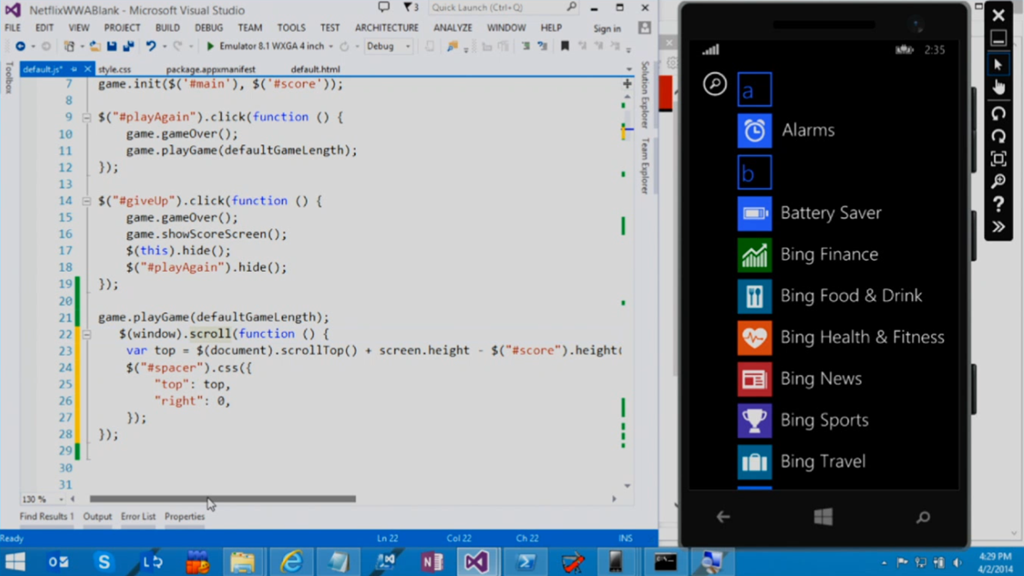
Task: Start debugging with the green play arrow
Action: tap(210, 46)
